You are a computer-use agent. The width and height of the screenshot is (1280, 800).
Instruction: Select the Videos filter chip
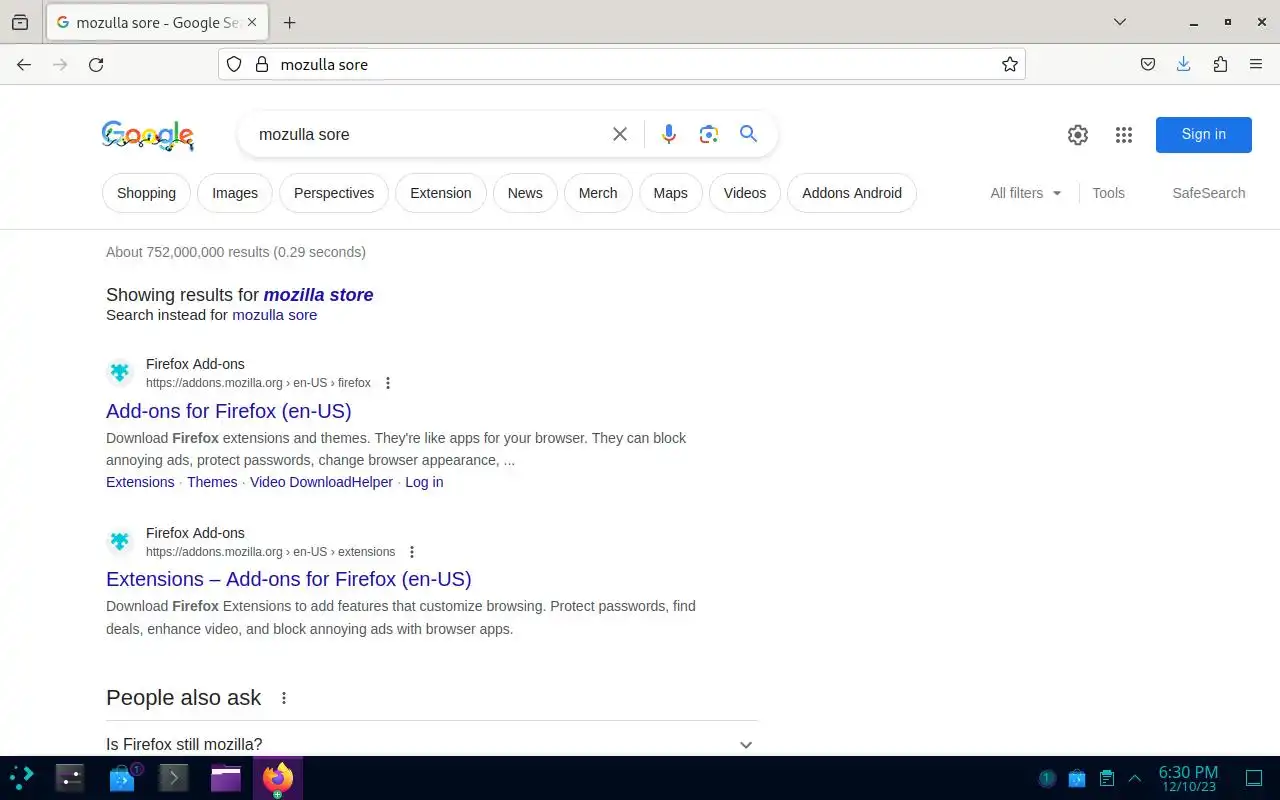point(745,193)
